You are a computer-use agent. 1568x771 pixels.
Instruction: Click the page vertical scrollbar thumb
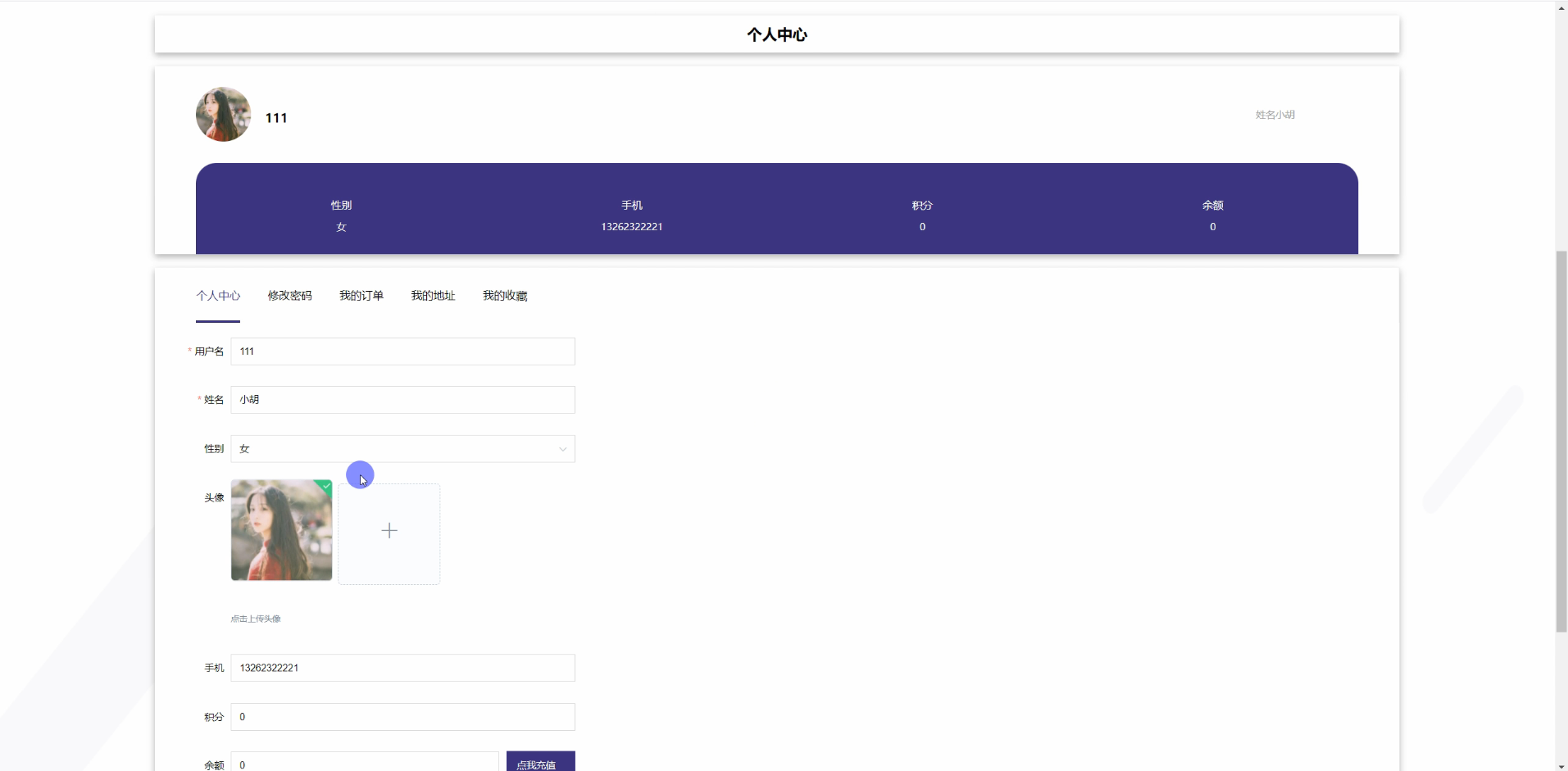1561,442
